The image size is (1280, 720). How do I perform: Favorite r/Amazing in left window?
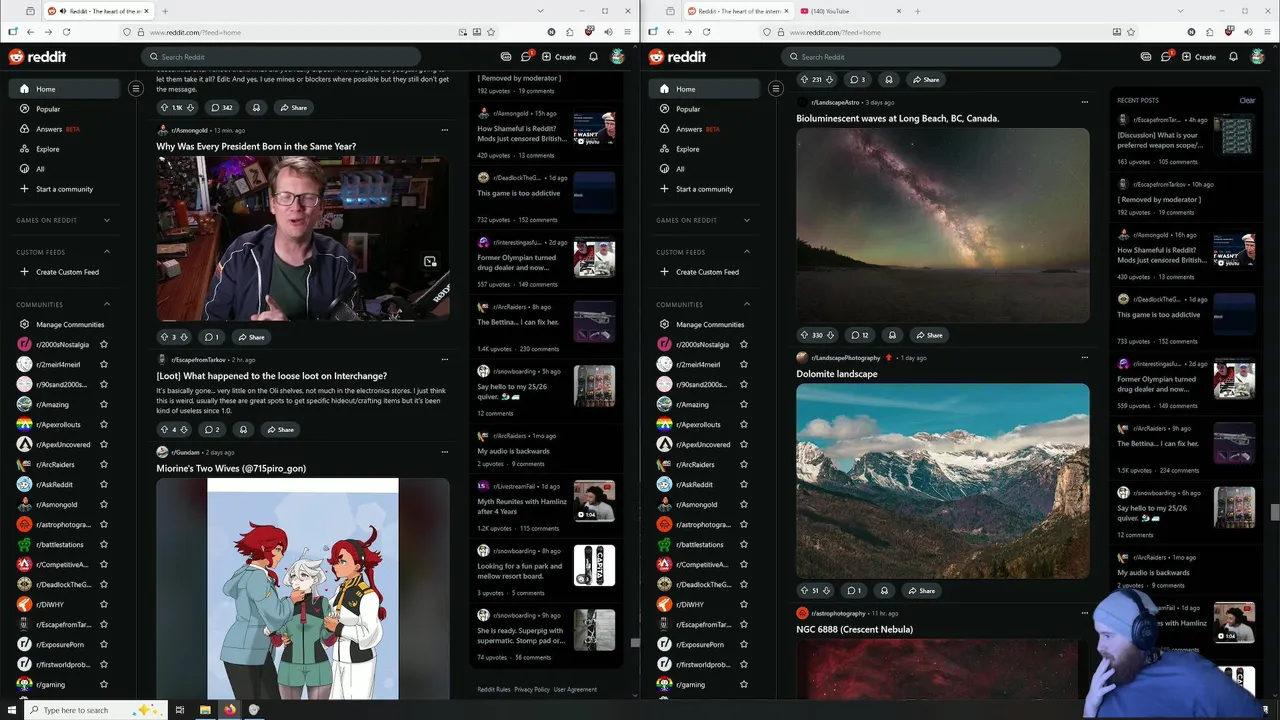click(103, 405)
